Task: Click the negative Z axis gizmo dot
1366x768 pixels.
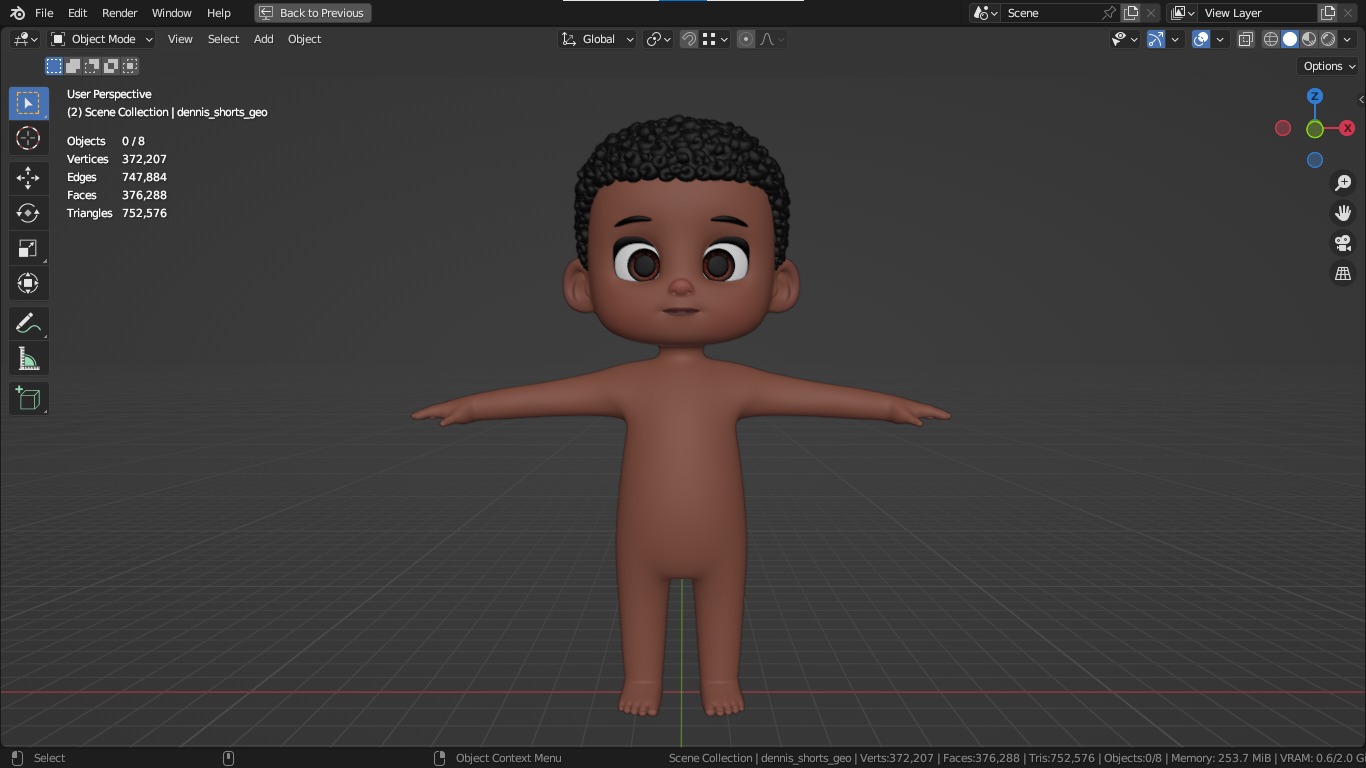Action: click(x=1315, y=160)
